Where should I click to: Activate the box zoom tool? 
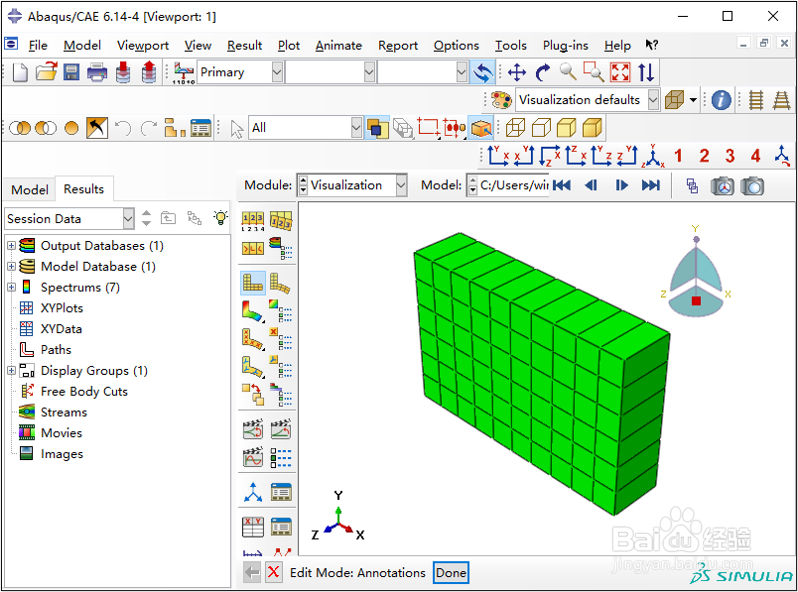593,72
